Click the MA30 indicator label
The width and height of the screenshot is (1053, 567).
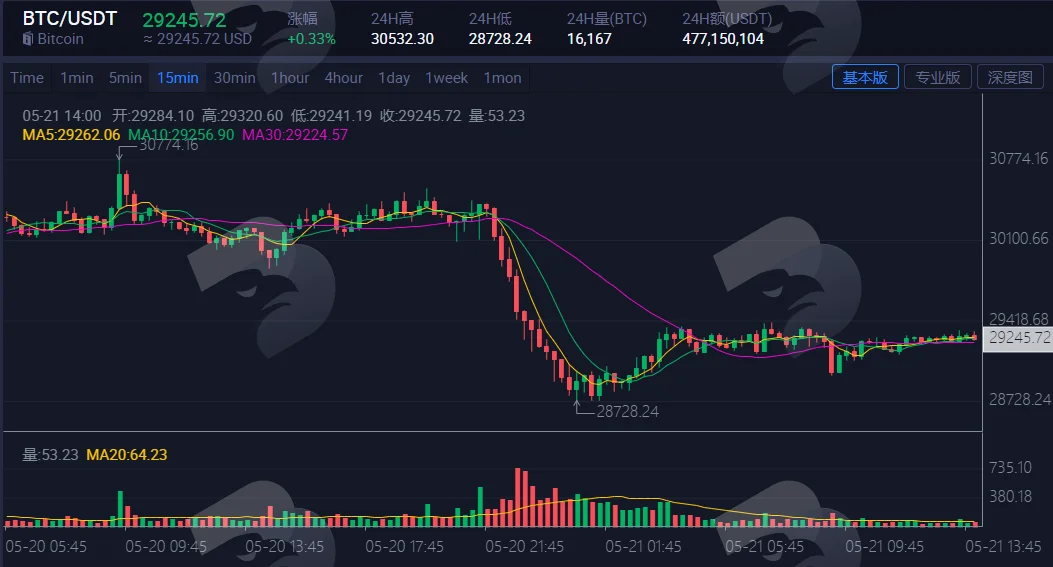[295, 135]
